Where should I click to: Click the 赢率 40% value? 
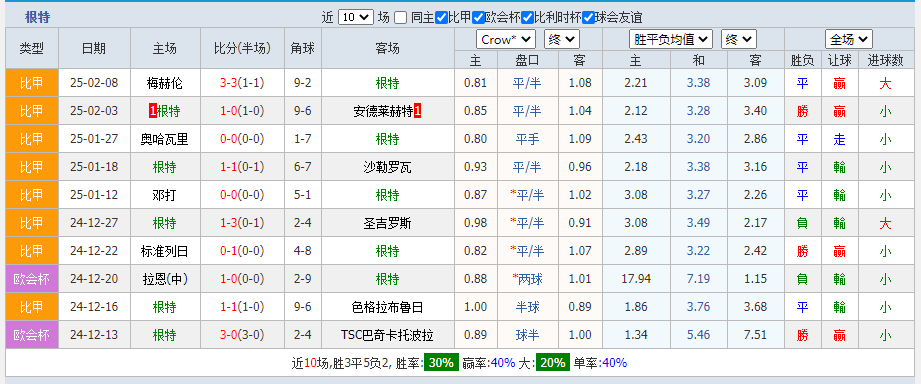[503, 363]
